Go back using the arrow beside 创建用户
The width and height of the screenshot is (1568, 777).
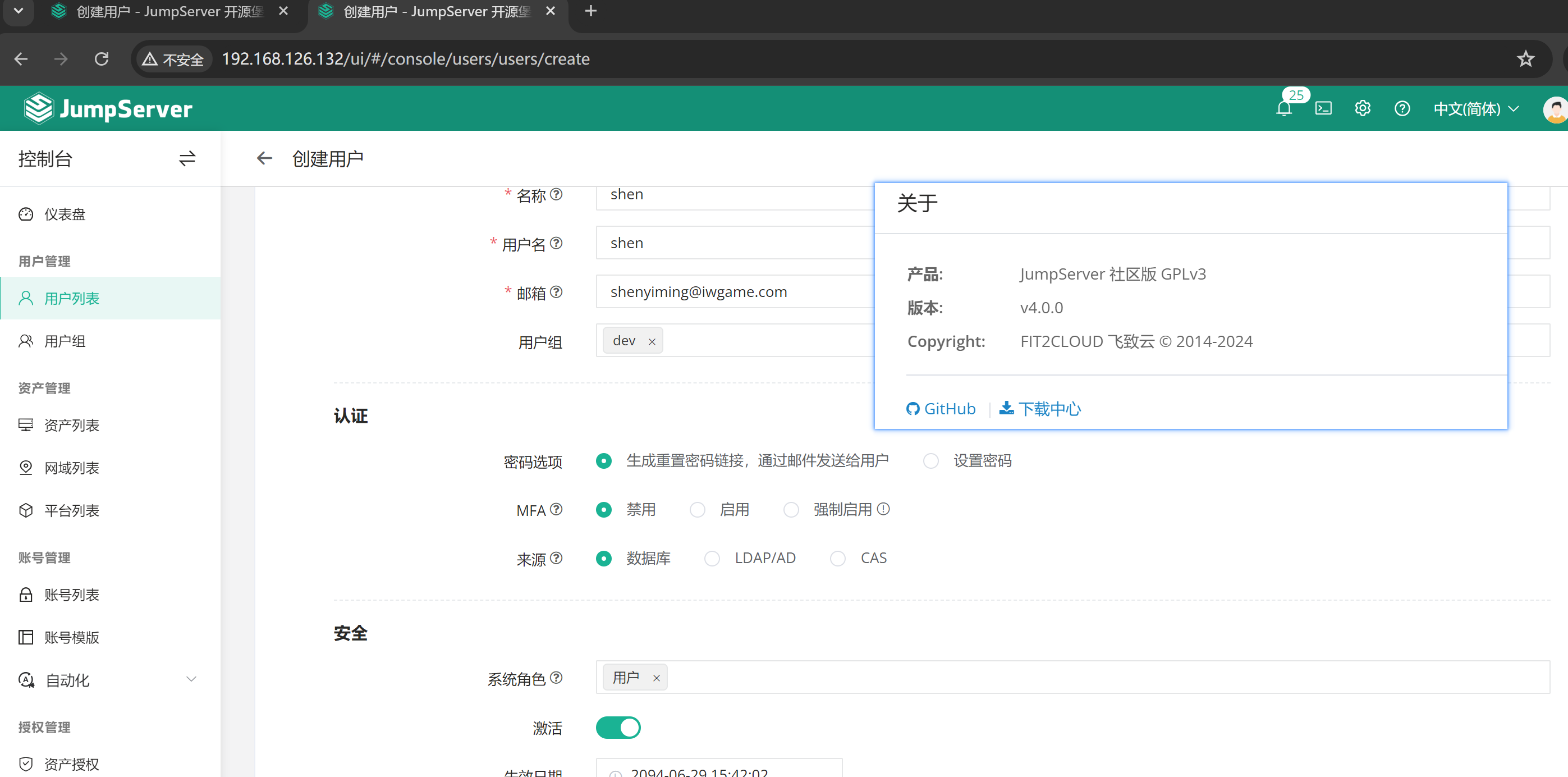pos(264,159)
